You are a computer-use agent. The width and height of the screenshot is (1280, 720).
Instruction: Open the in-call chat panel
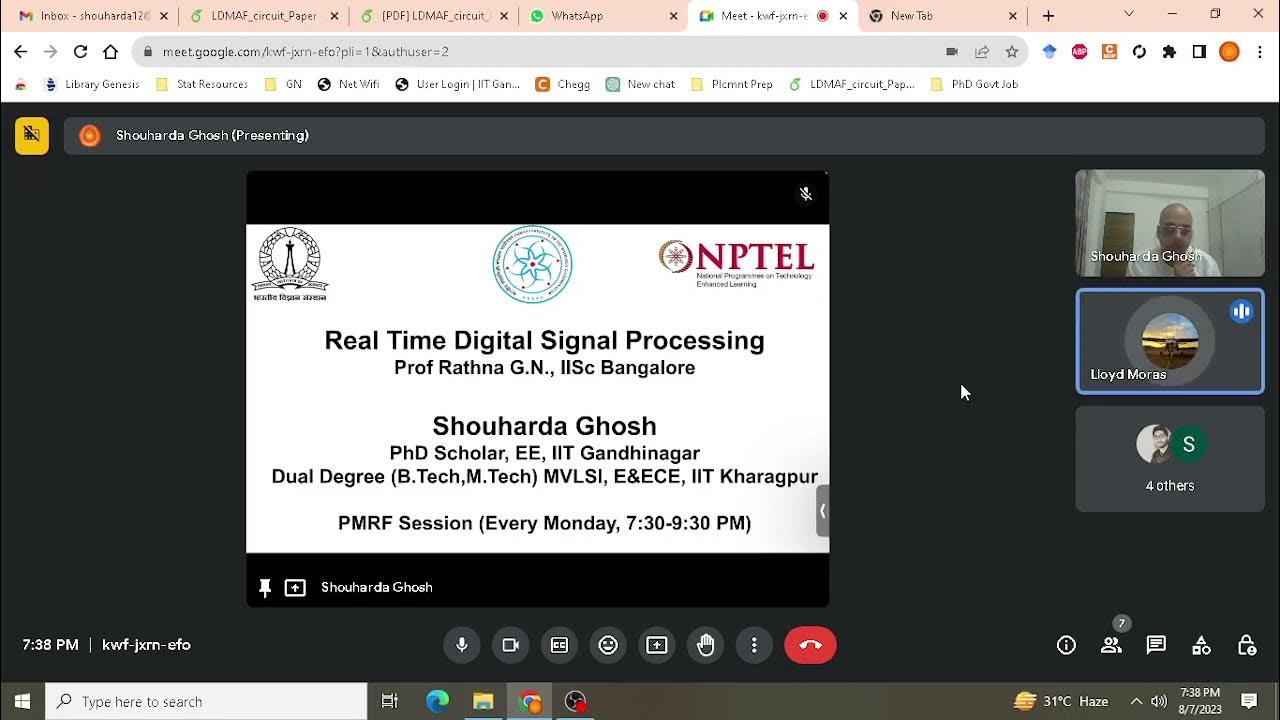pos(1156,645)
